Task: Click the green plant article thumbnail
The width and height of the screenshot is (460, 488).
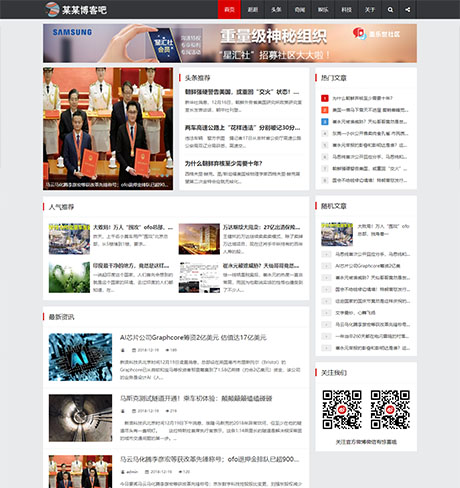Action: point(69,277)
